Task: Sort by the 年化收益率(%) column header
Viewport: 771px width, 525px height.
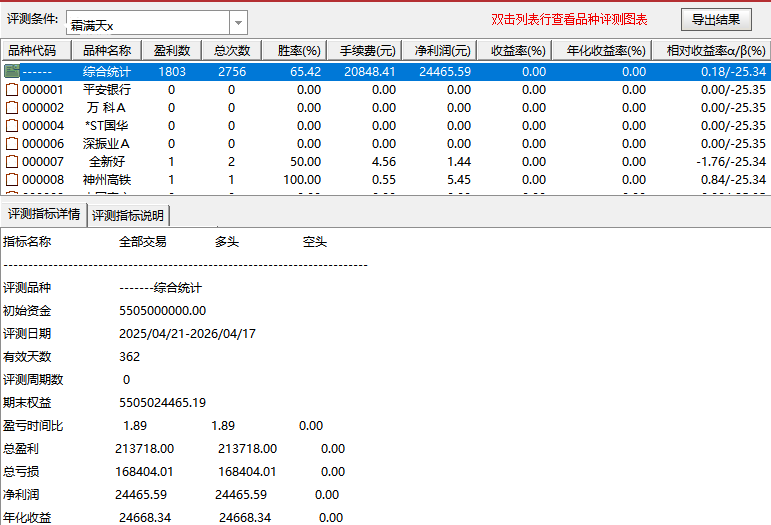Action: coord(602,50)
